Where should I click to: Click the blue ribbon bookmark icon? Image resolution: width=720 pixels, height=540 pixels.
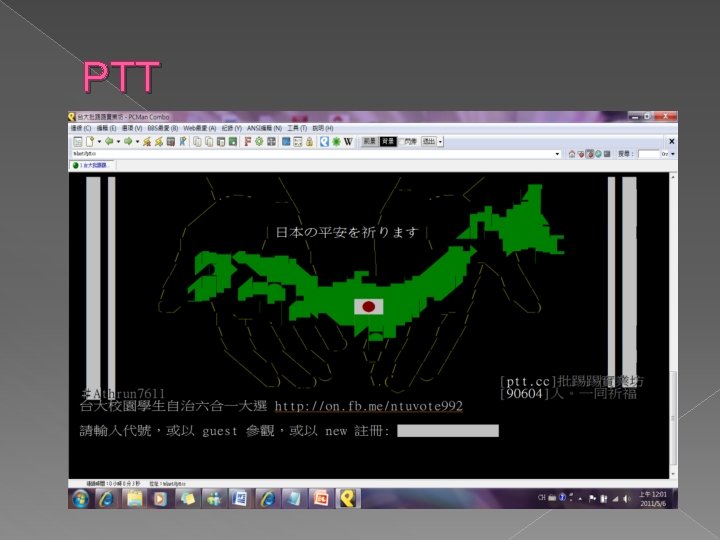(183, 141)
